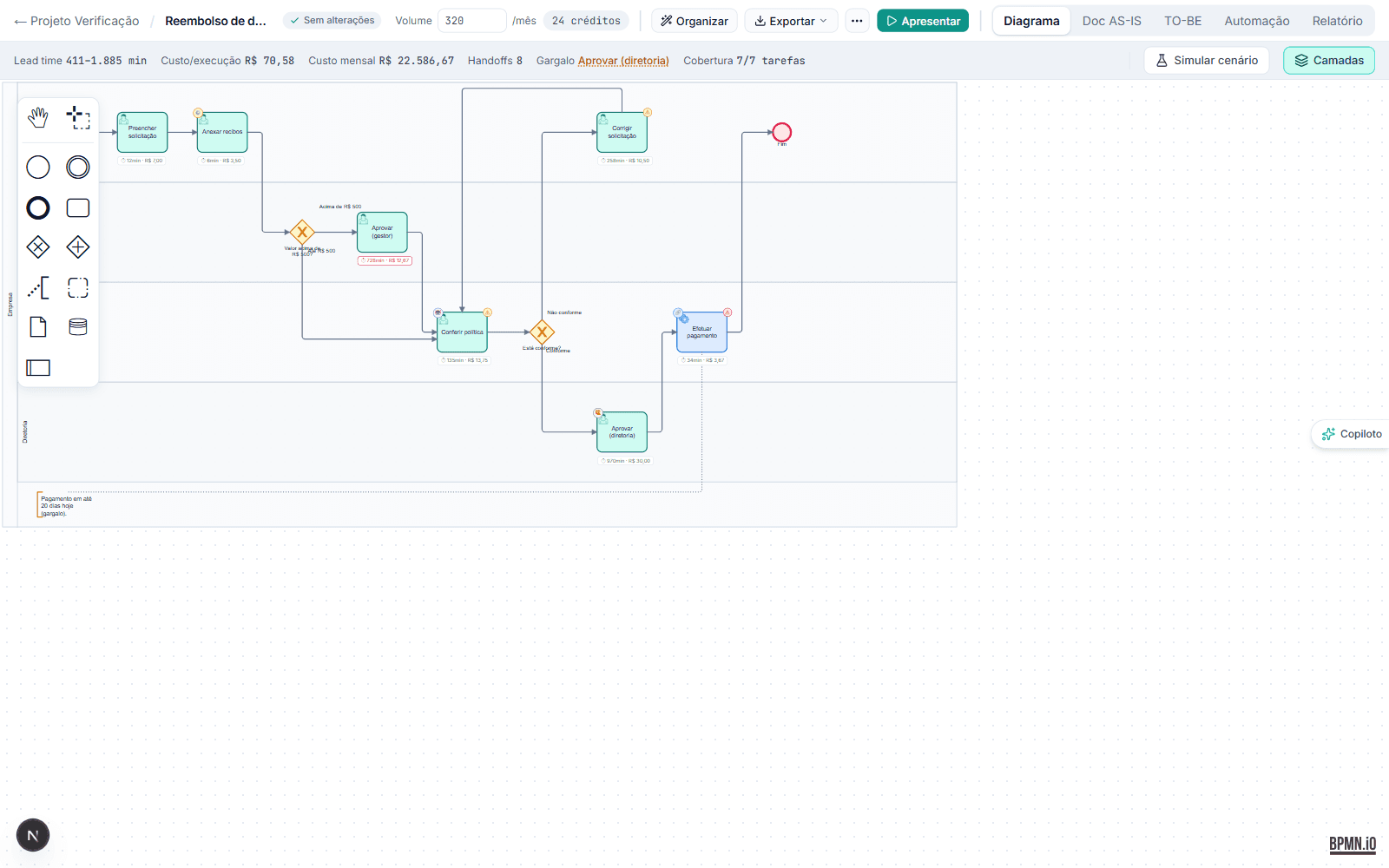Image resolution: width=1389 pixels, height=868 pixels.
Task: Create an exclusive gateway diamond
Action: [38, 247]
